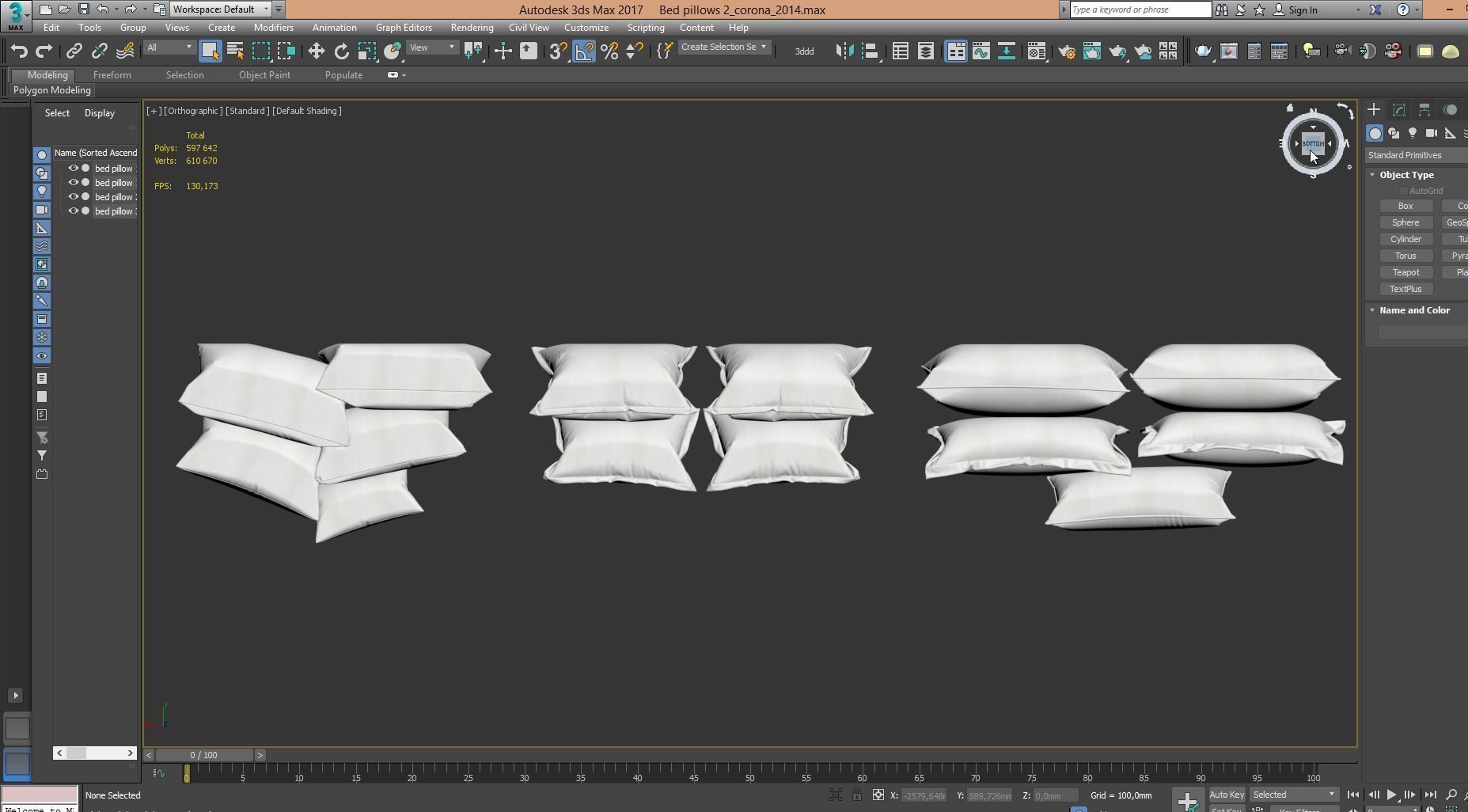Click the Align tool icon
This screenshot has width=1468, height=812.
point(871,51)
